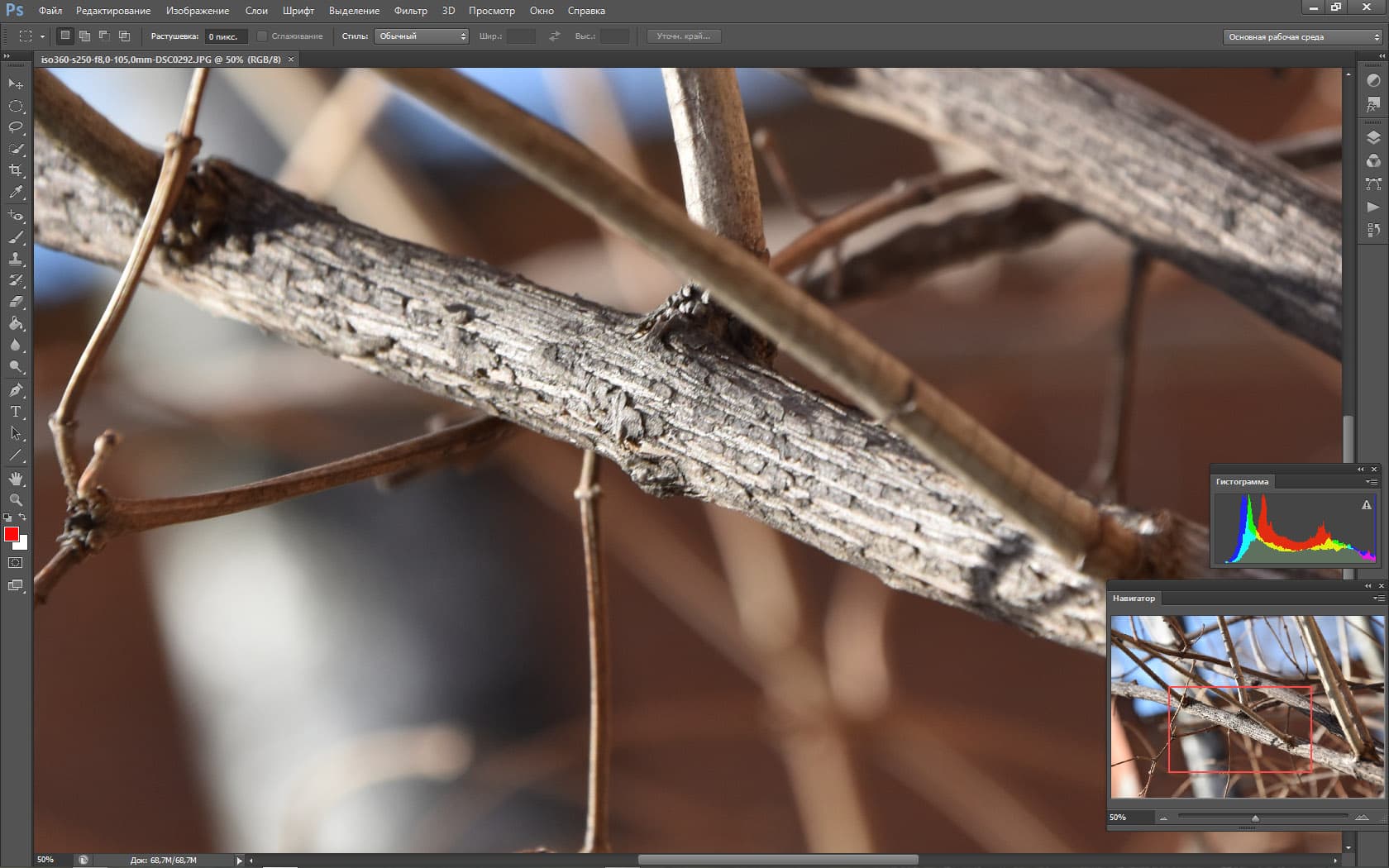Open the Paths panel icon
This screenshot has width=1389, height=868.
pos(1373,184)
